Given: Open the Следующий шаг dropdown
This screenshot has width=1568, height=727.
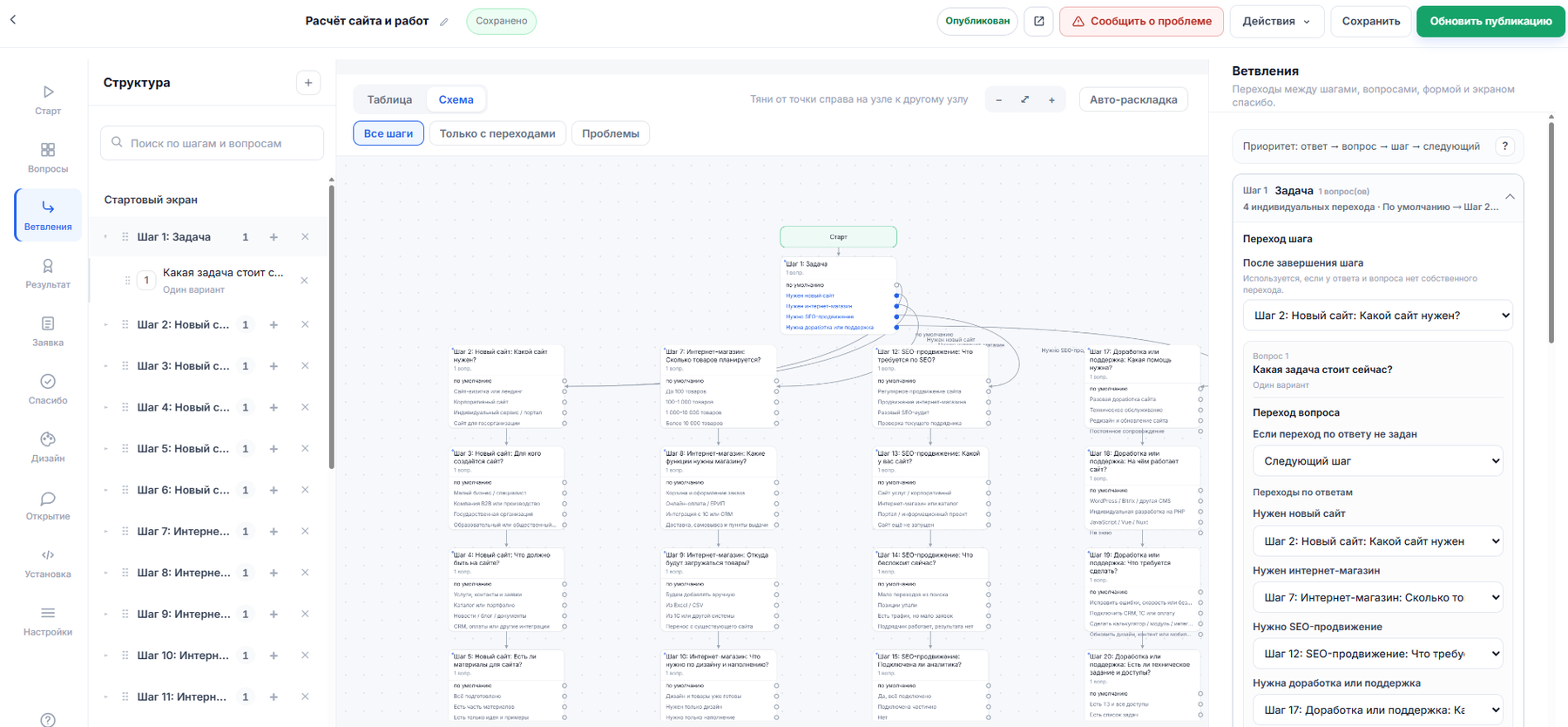Looking at the screenshot, I should 1377,461.
